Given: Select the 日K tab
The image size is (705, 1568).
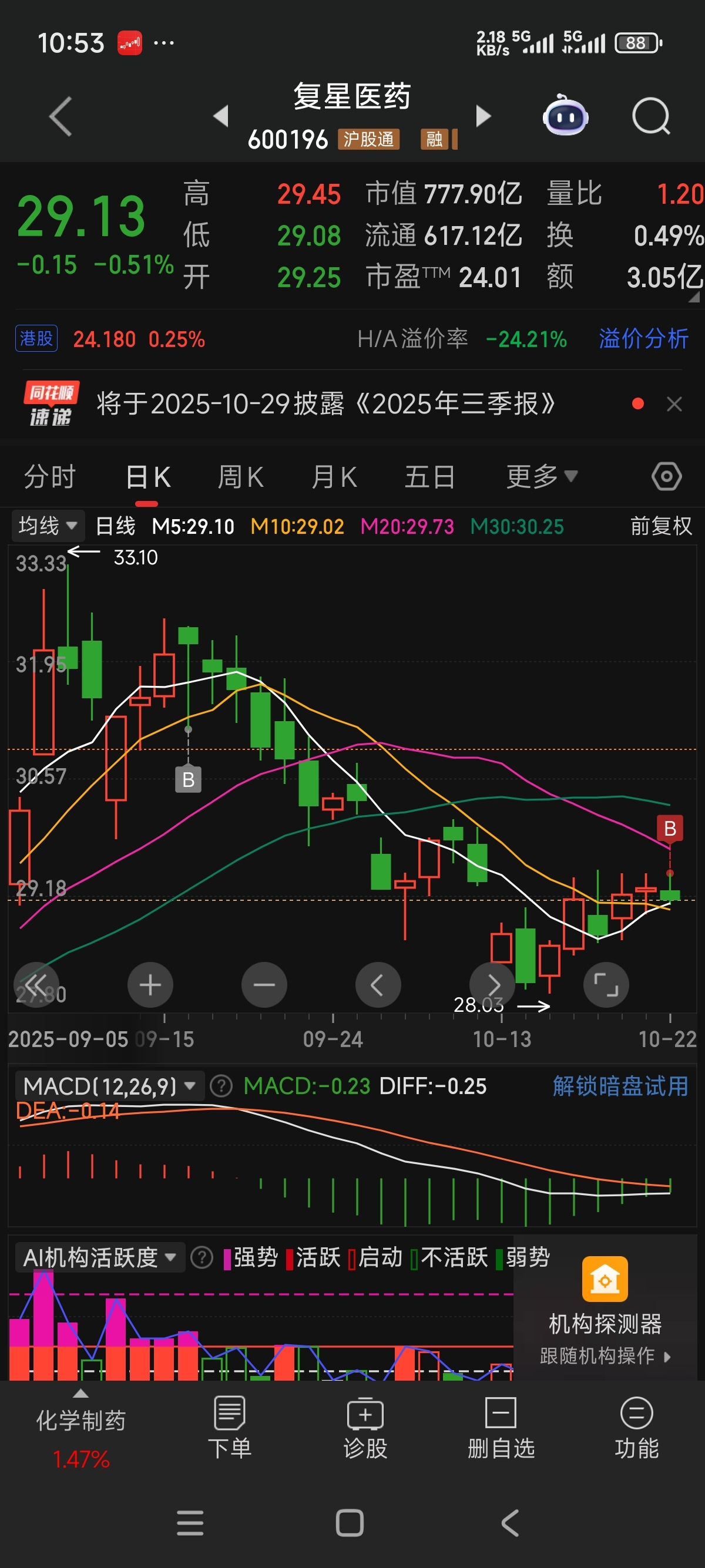Looking at the screenshot, I should (x=147, y=476).
